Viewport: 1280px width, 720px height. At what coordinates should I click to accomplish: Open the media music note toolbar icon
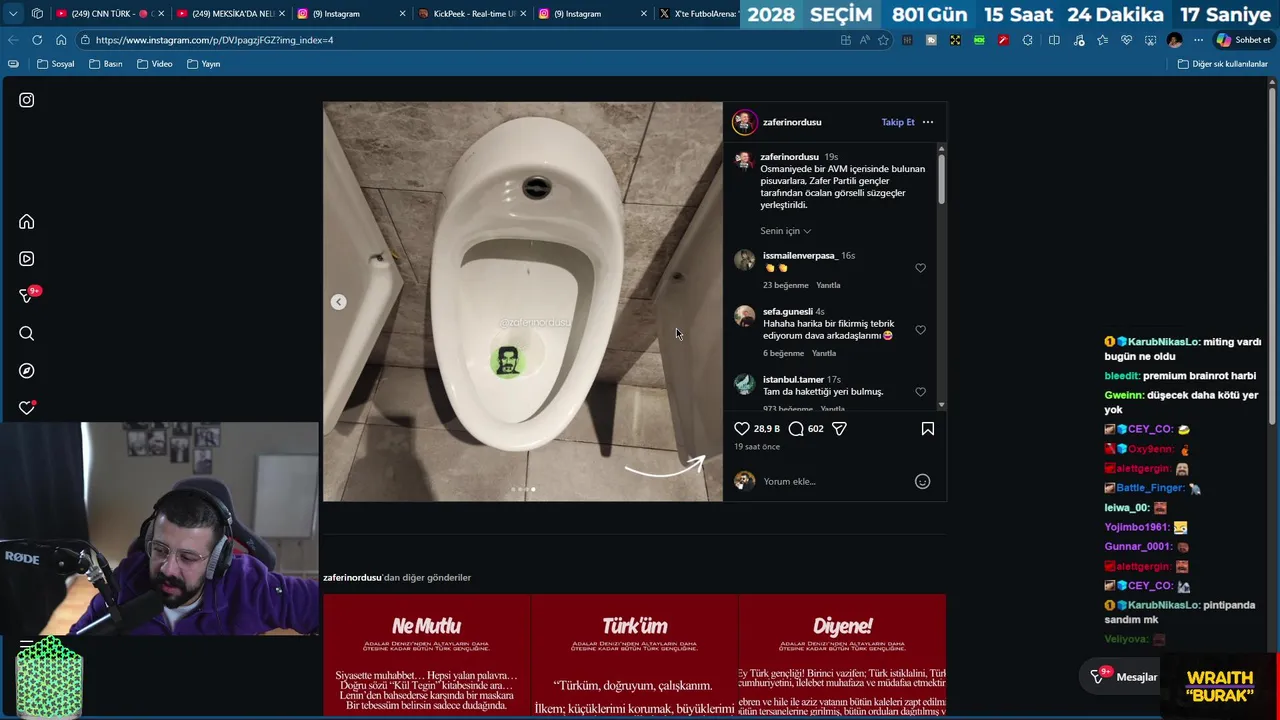pos(1078,40)
